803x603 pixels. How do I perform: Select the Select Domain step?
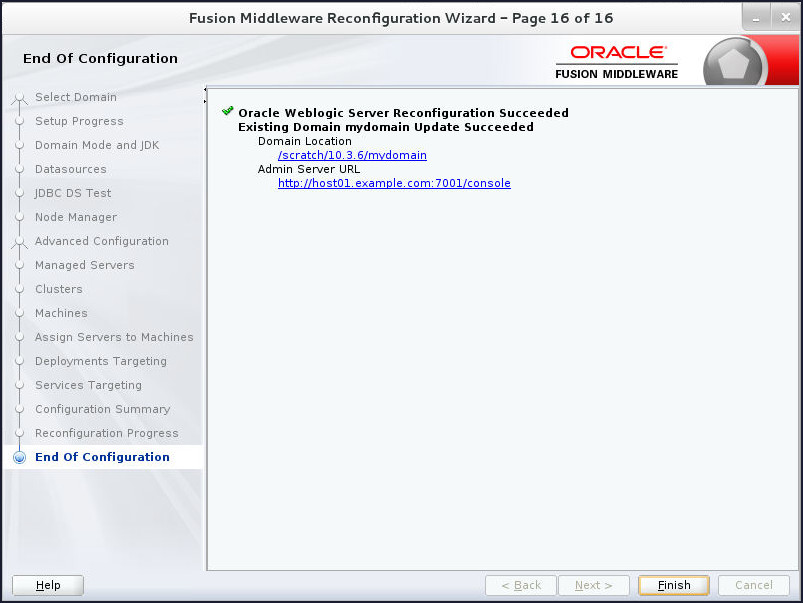tap(76, 97)
